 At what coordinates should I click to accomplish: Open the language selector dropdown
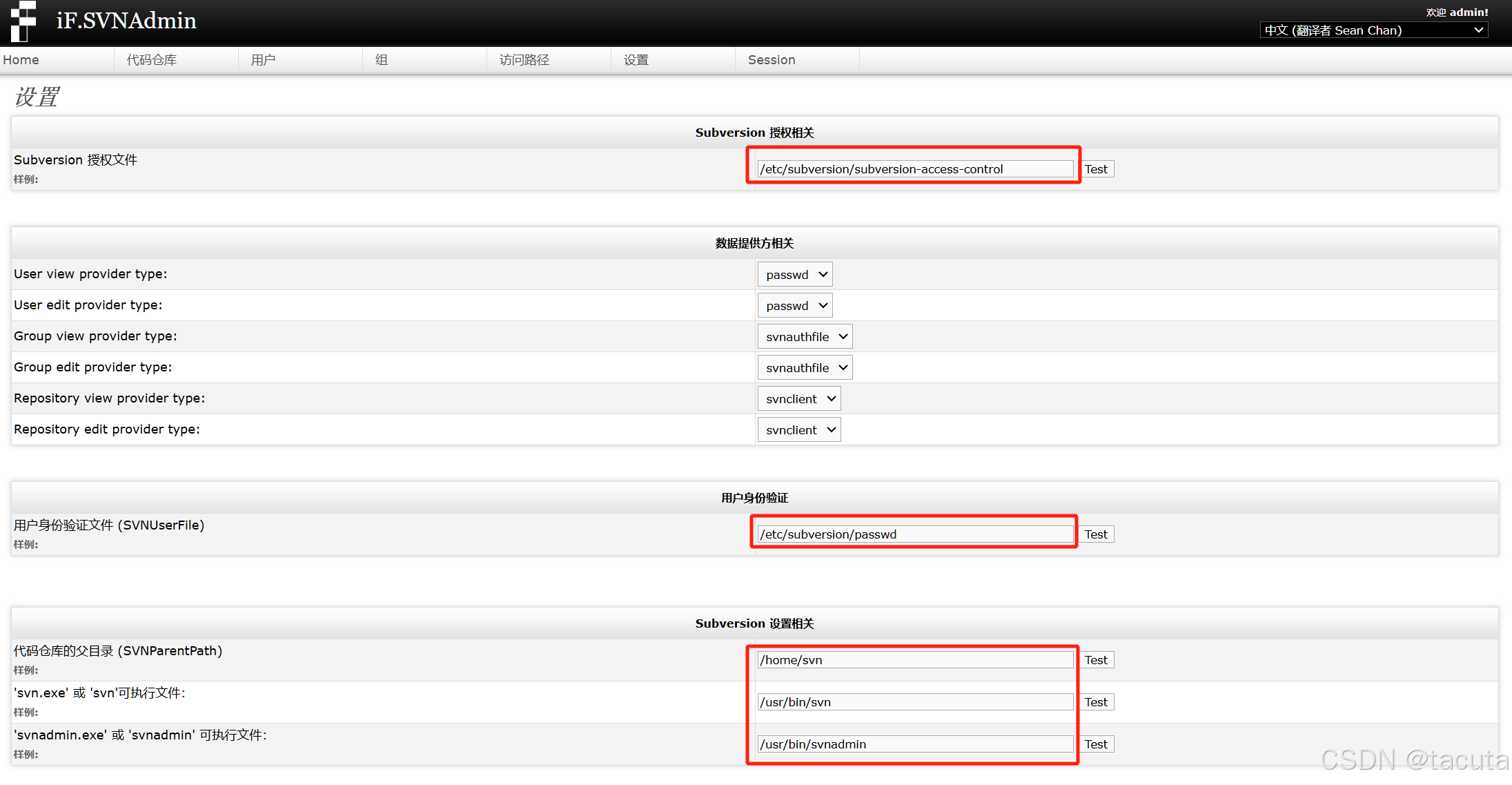[x=1373, y=30]
